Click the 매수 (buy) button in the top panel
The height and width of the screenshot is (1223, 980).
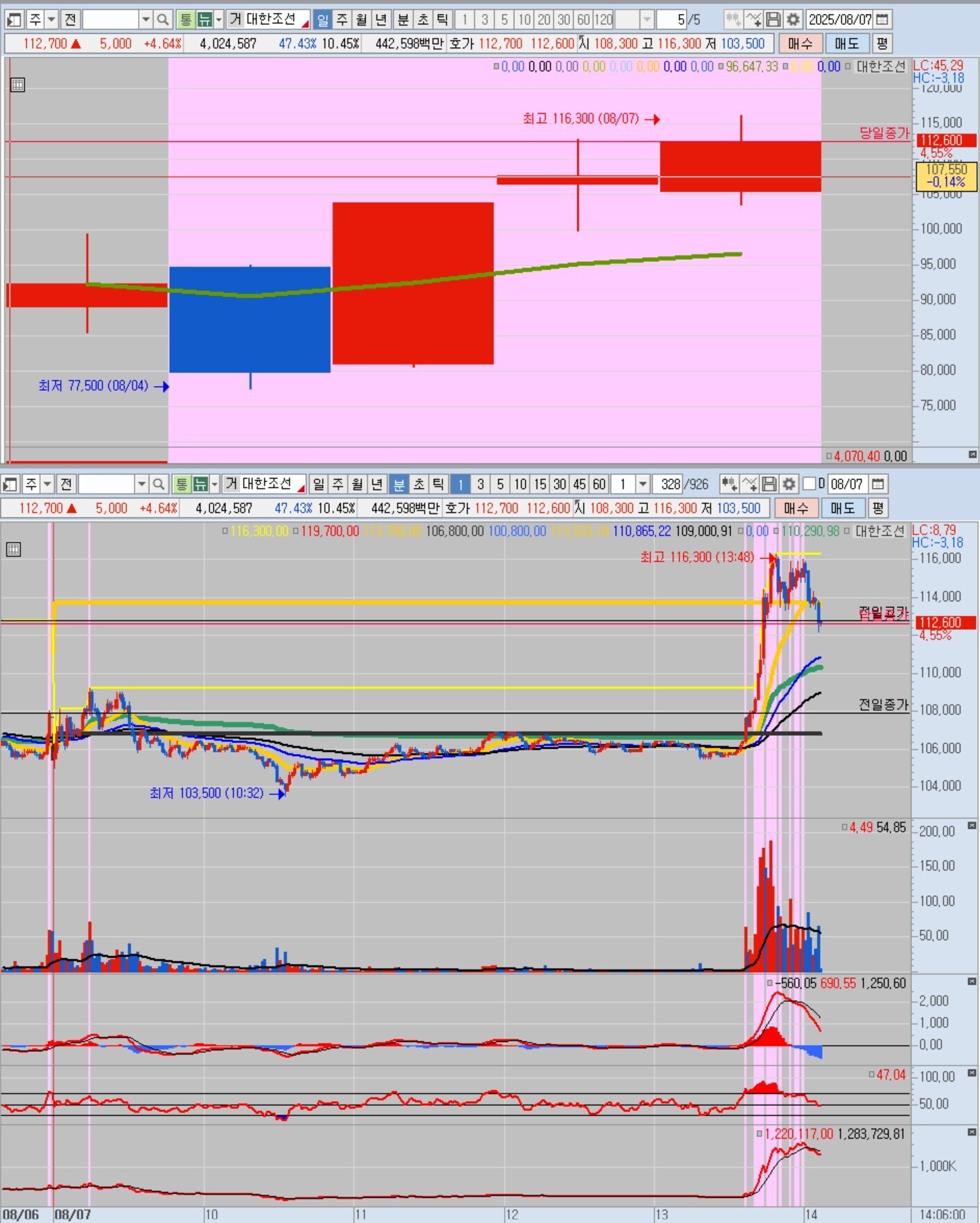(800, 44)
